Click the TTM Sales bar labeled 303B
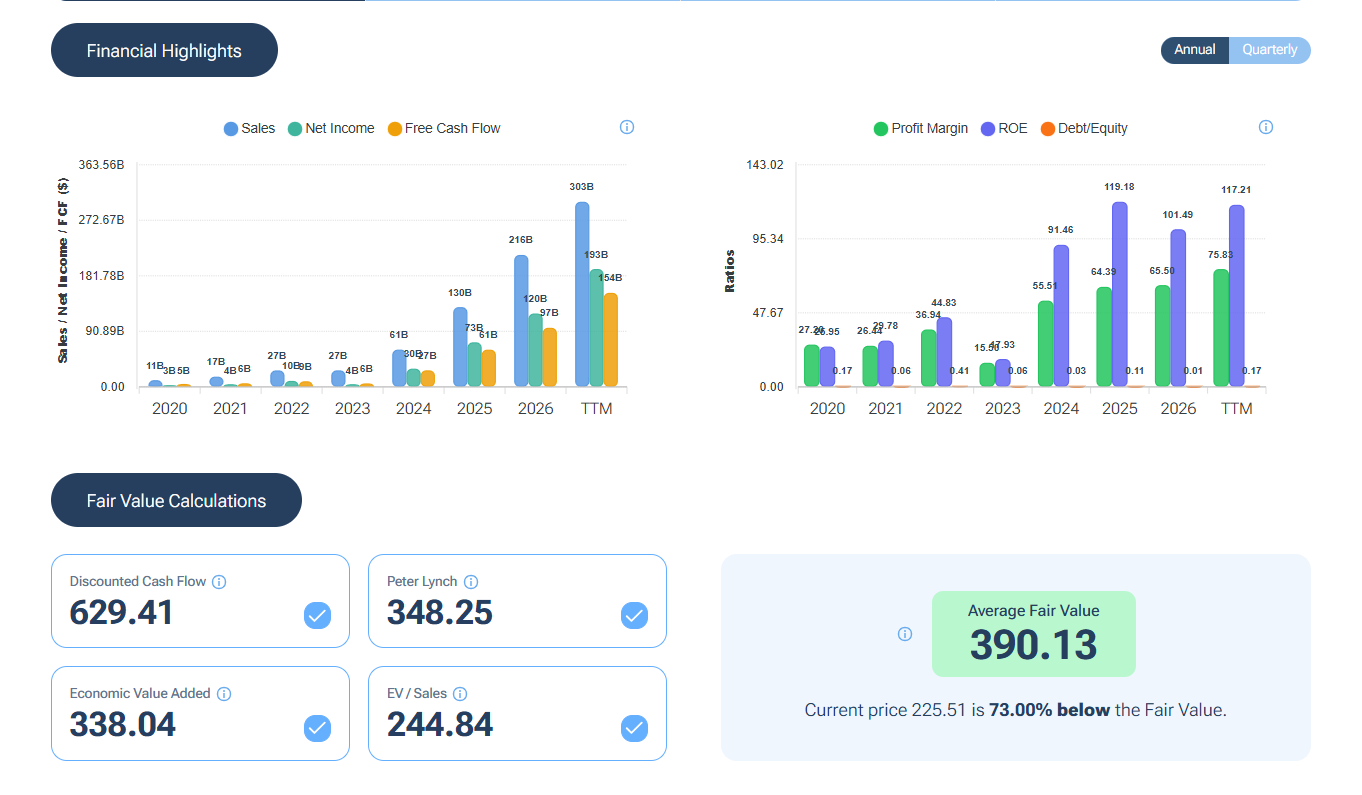Image resolution: width=1362 pixels, height=795 pixels. click(x=582, y=294)
